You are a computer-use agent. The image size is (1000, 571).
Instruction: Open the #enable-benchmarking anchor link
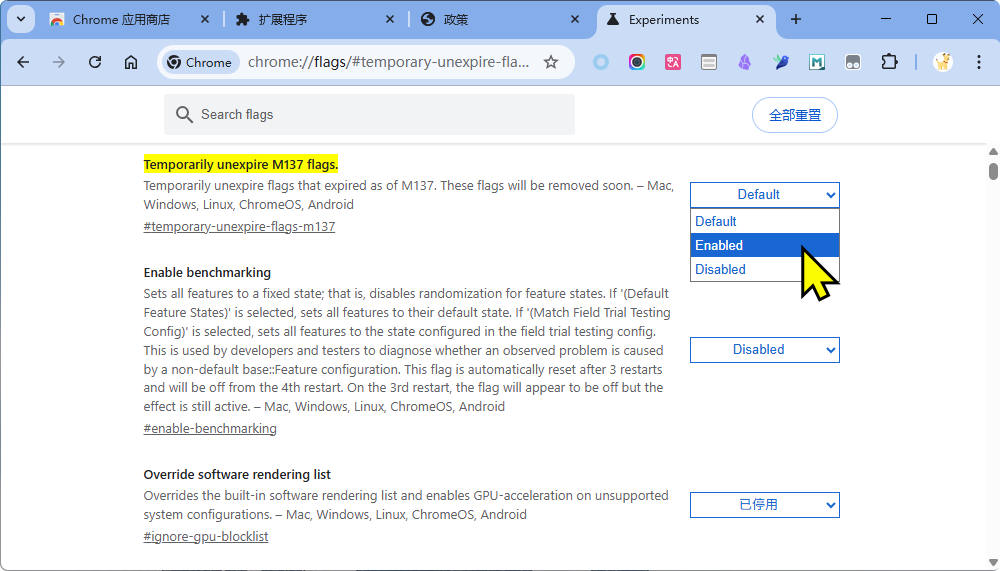point(210,429)
